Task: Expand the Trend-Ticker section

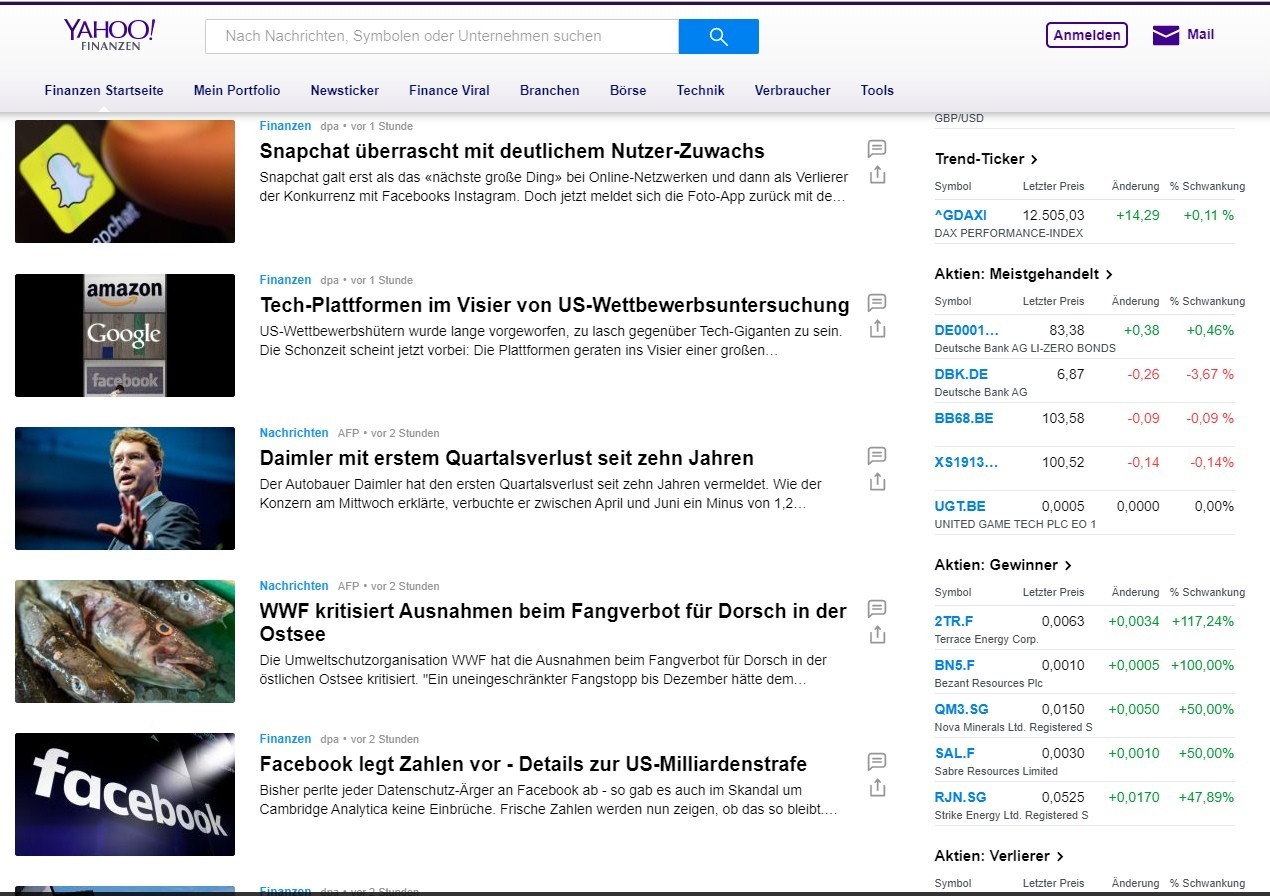Action: 986,159
